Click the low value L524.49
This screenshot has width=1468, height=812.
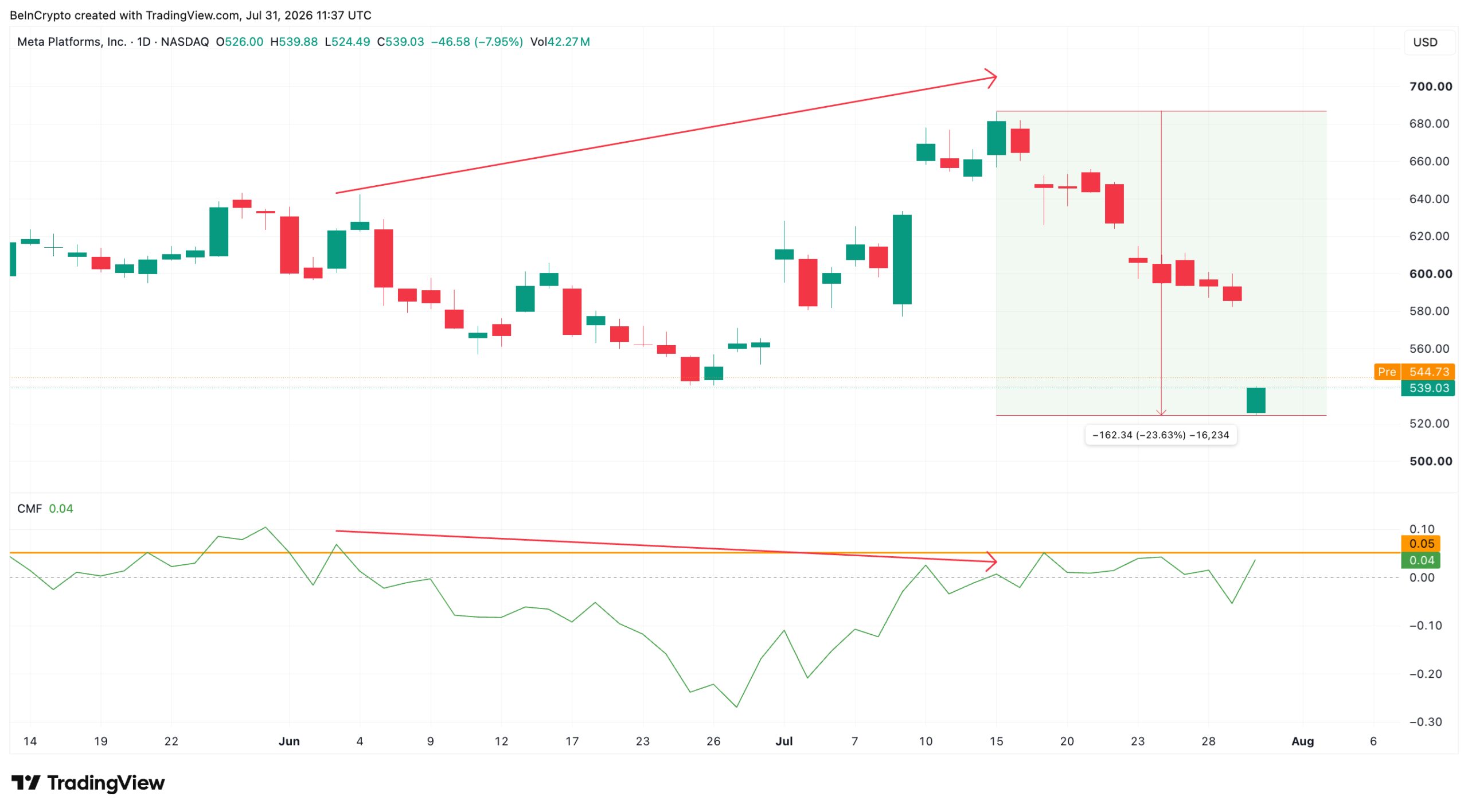pyautogui.click(x=347, y=42)
